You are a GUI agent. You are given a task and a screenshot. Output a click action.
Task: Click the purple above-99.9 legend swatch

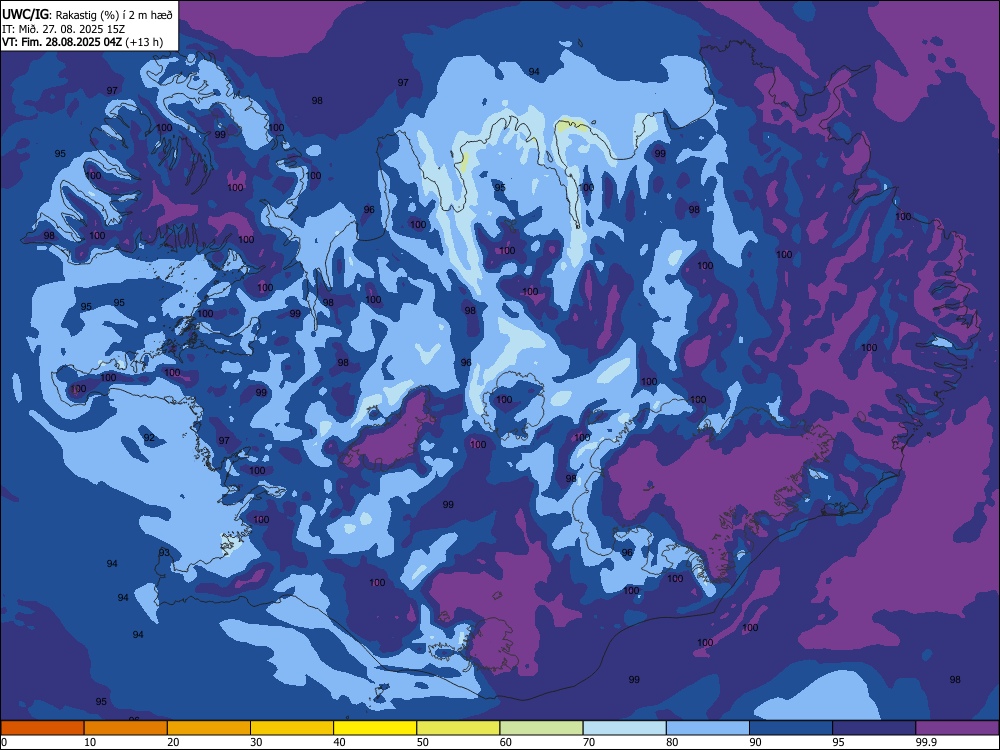tap(957, 728)
